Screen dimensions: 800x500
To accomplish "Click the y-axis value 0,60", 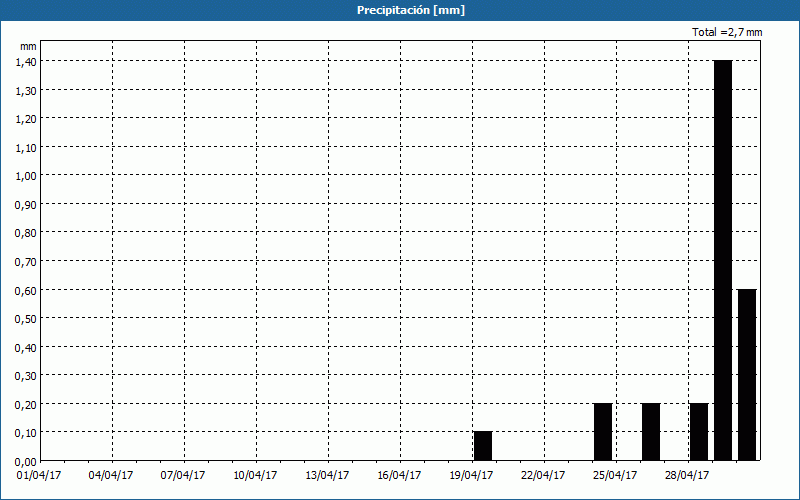I will click(25, 290).
